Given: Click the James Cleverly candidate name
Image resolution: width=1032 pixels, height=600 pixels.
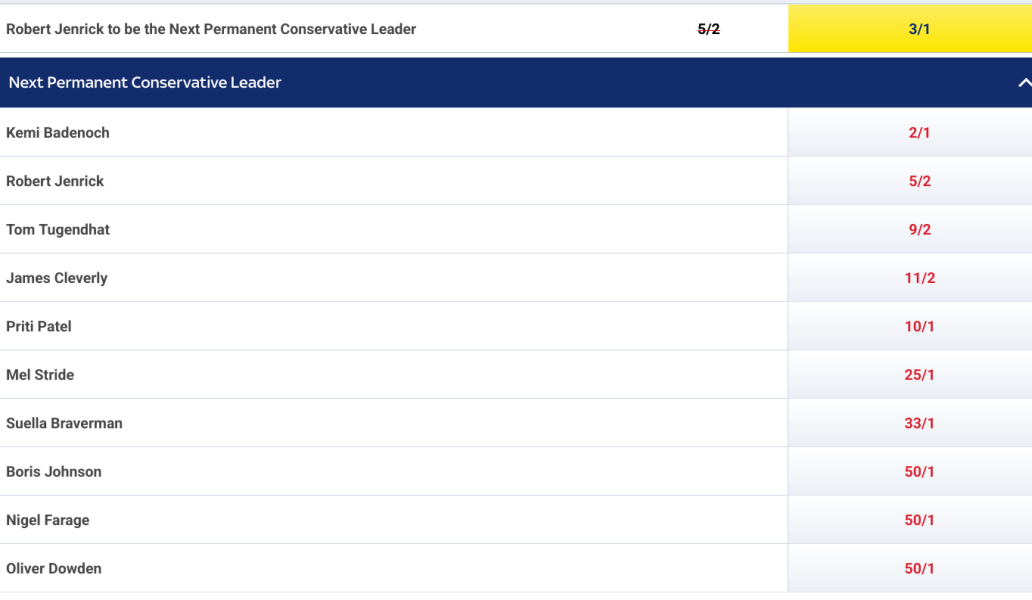Looking at the screenshot, I should 57,278.
